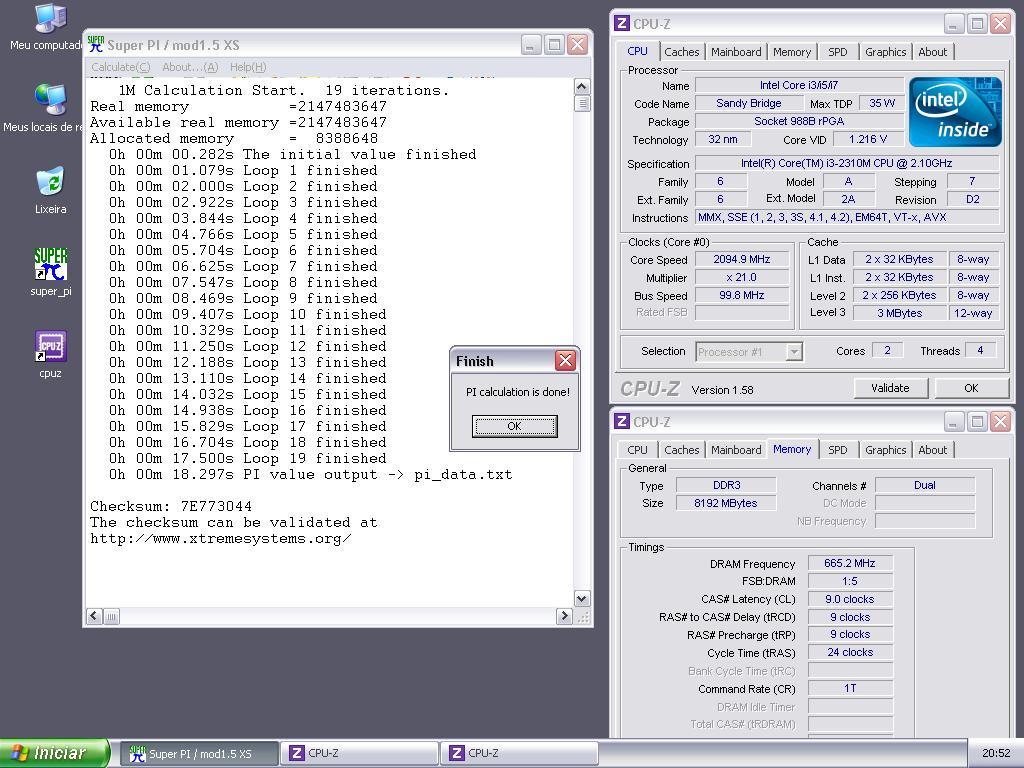Switch to Caches tab in top CPU-Z
The height and width of the screenshot is (768, 1024).
coord(681,52)
